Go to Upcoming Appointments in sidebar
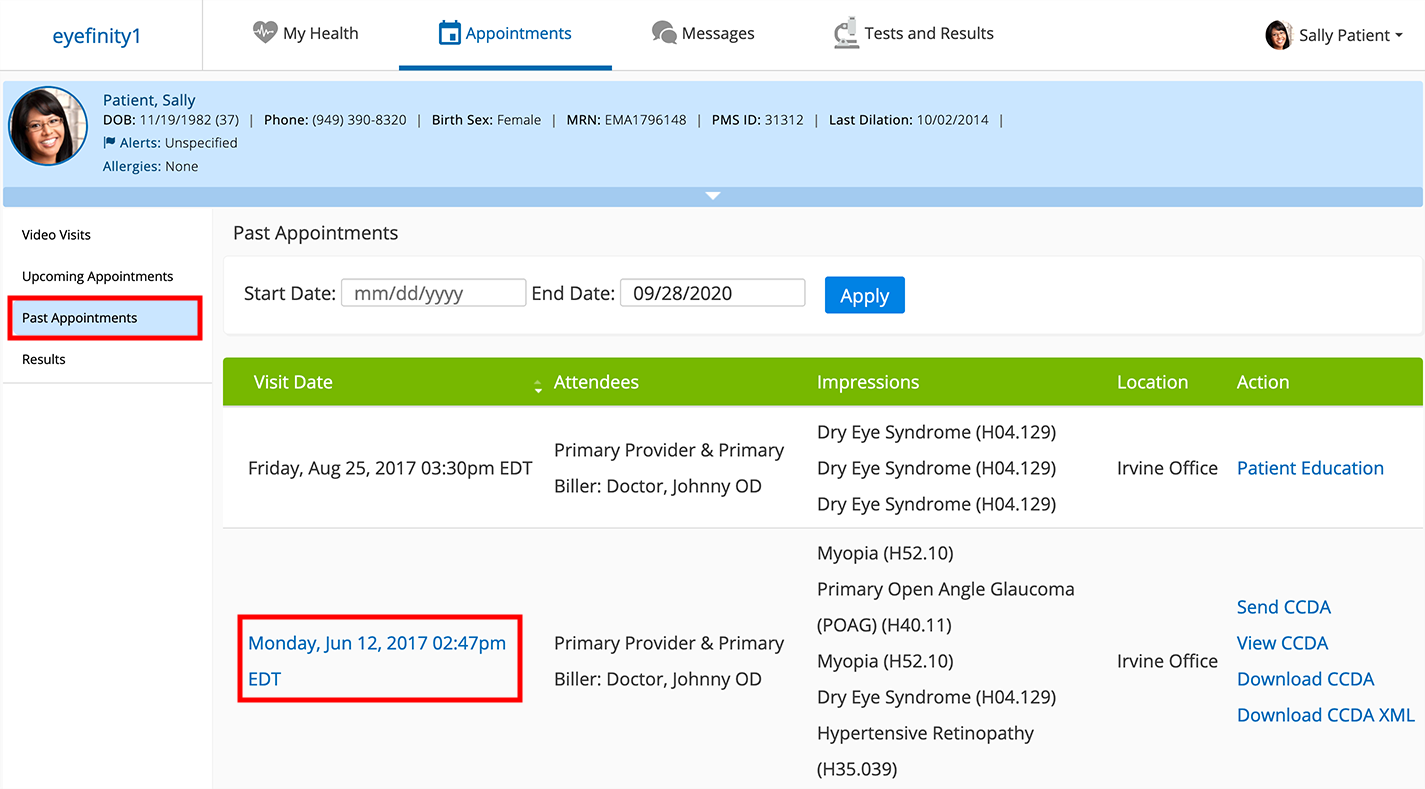This screenshot has width=1425, height=789. 98,277
